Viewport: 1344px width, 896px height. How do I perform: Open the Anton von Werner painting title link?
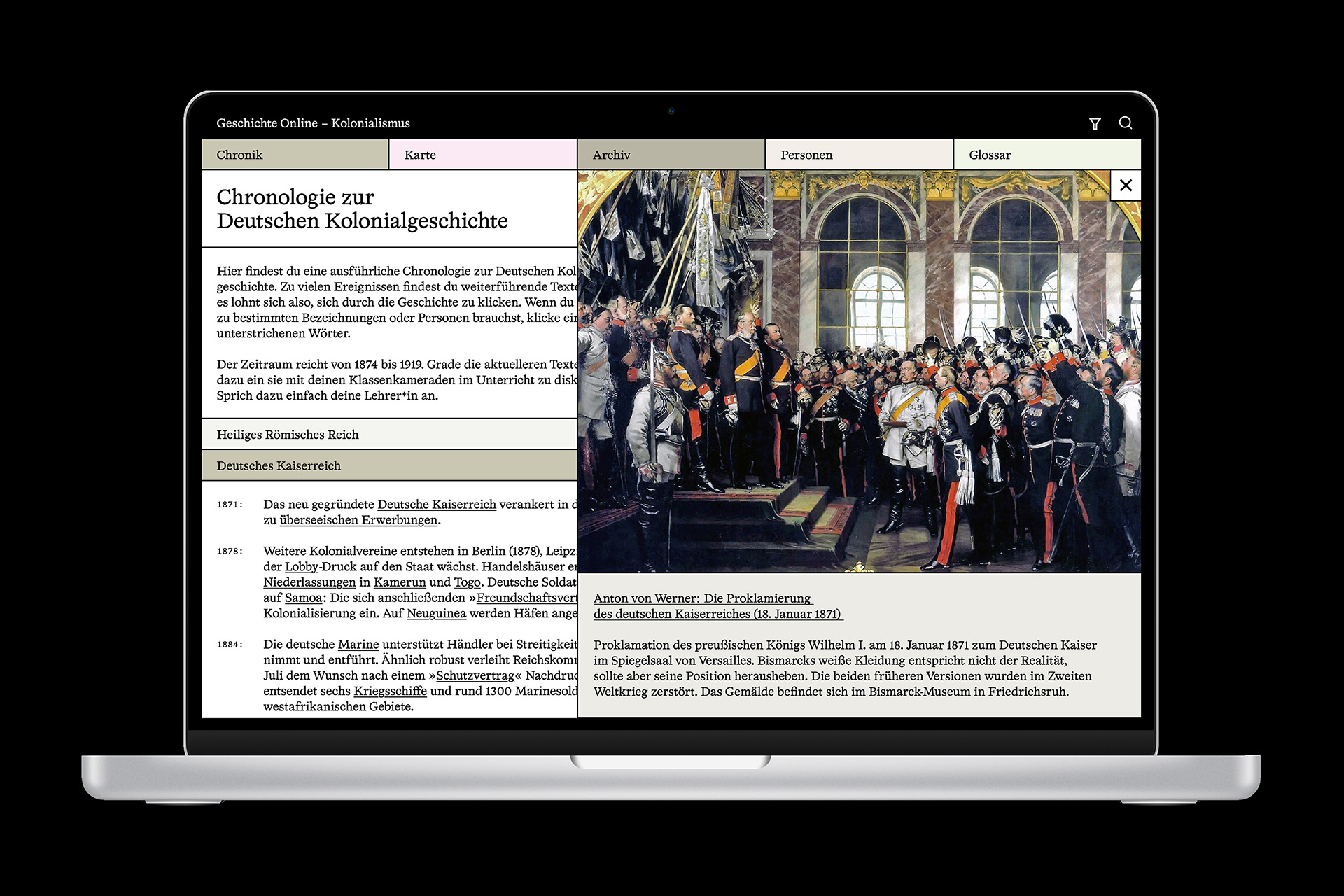(x=718, y=606)
